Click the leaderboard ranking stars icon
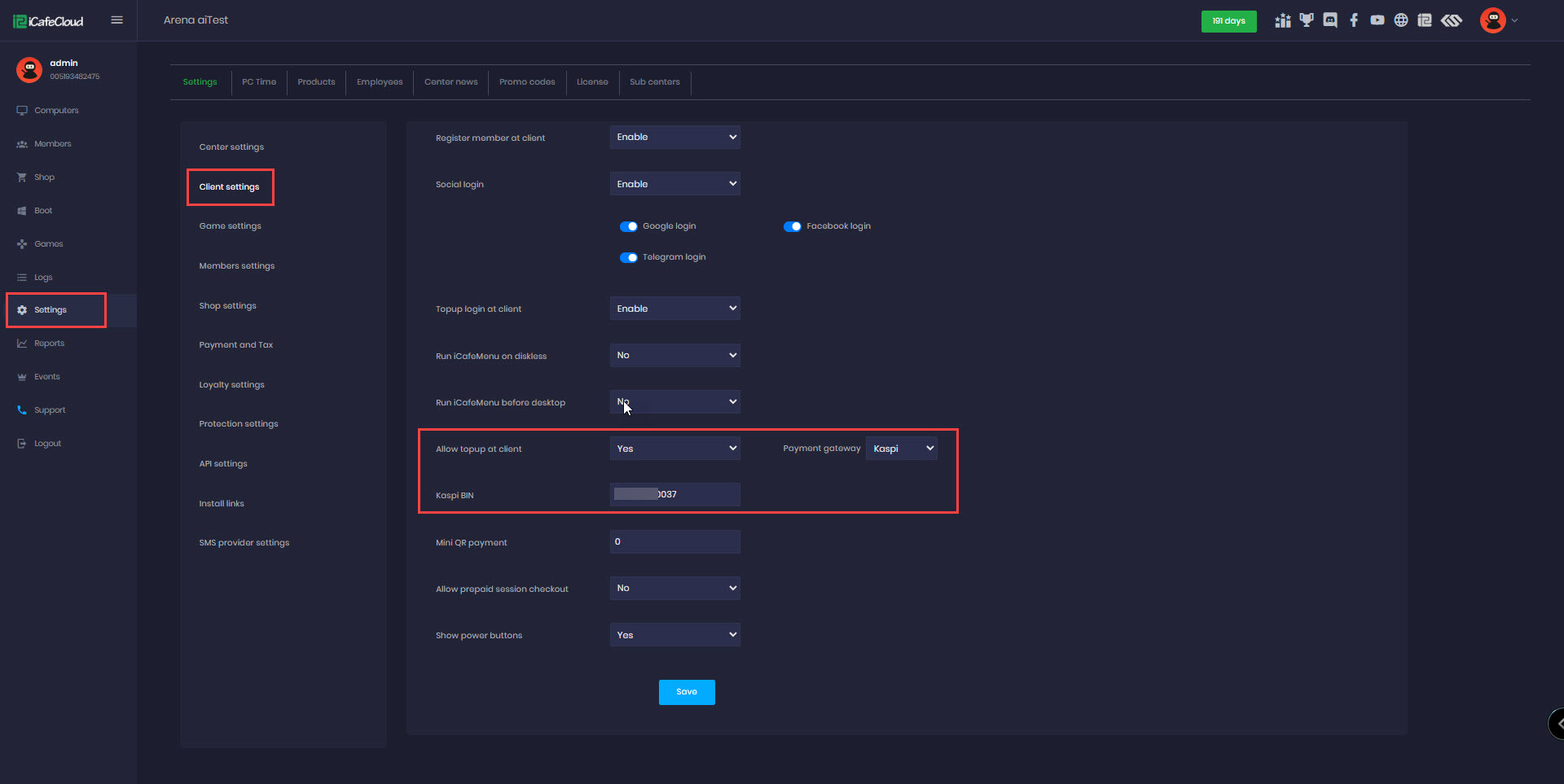Screen dimensions: 1564x784 1283,20
